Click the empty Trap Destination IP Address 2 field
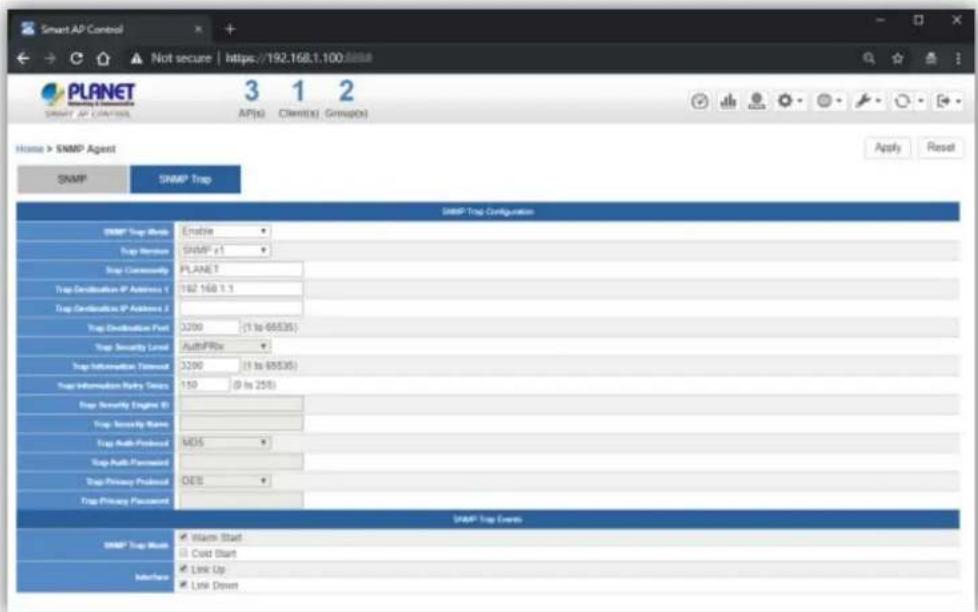Viewport: 978px width, 612px height. [241, 308]
